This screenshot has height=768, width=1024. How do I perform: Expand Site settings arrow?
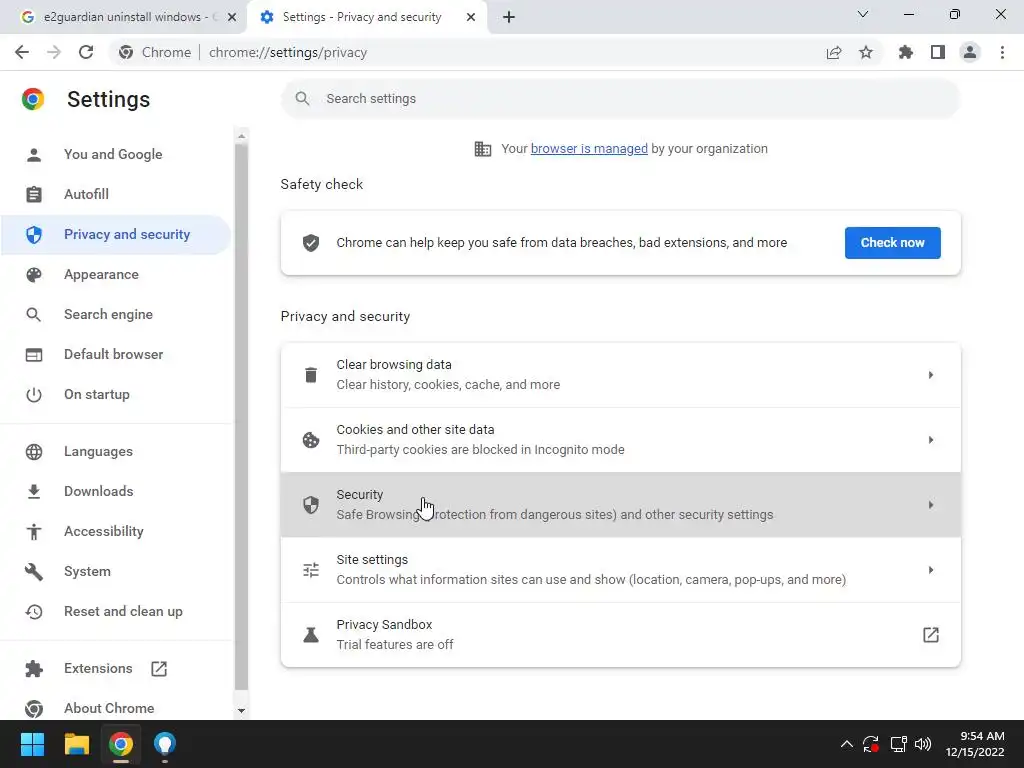pyautogui.click(x=931, y=570)
